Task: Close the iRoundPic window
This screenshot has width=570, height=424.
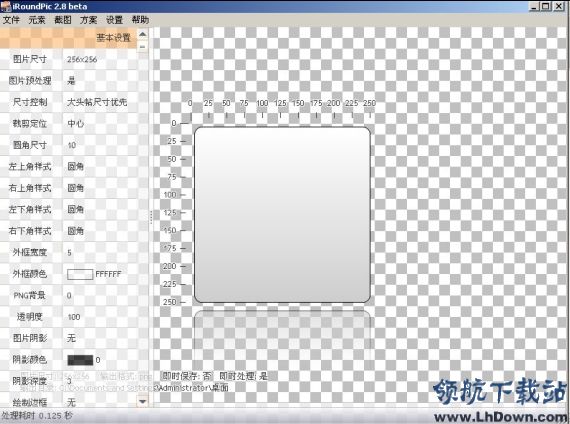Action: tap(559, 6)
